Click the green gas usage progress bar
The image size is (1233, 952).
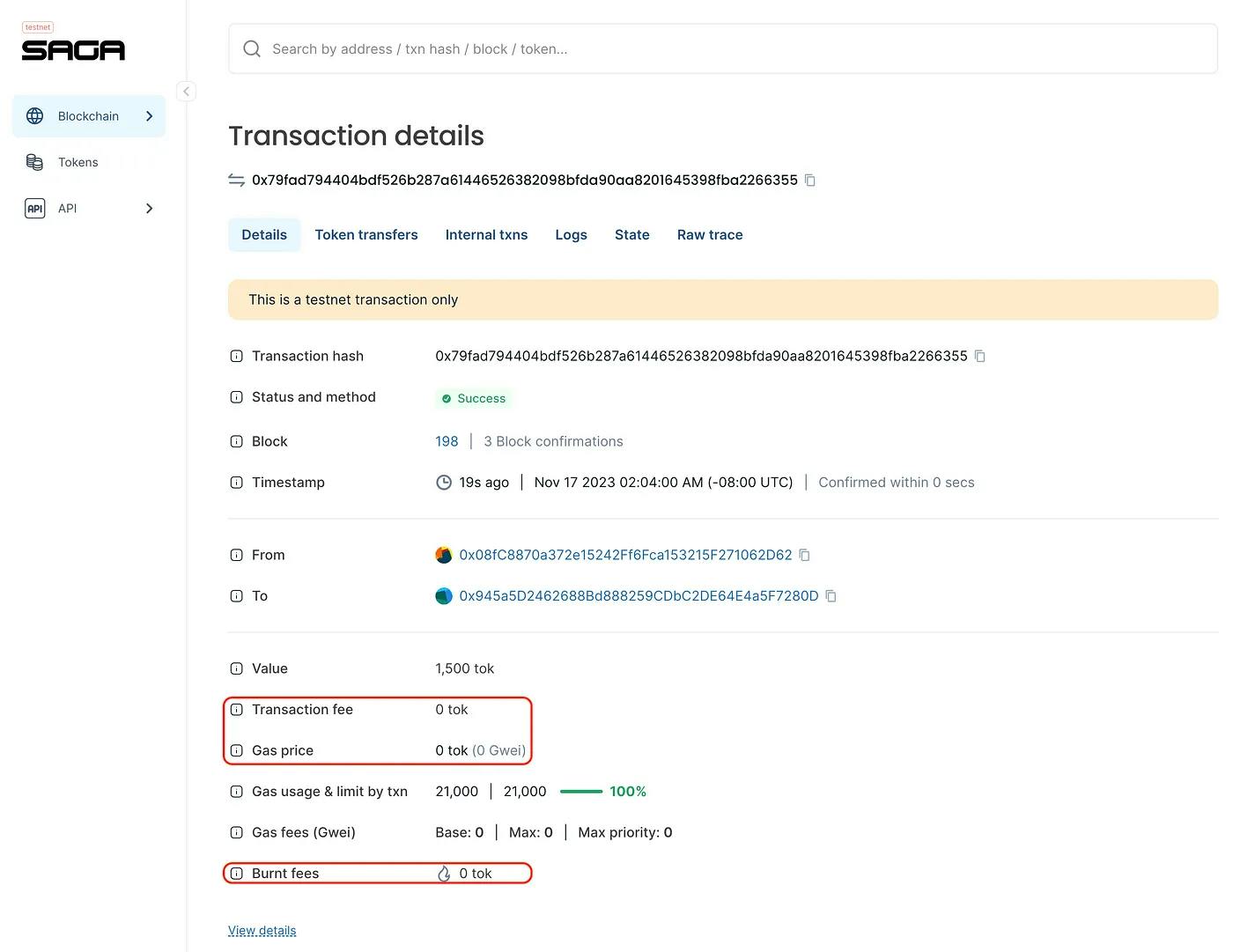[581, 792]
